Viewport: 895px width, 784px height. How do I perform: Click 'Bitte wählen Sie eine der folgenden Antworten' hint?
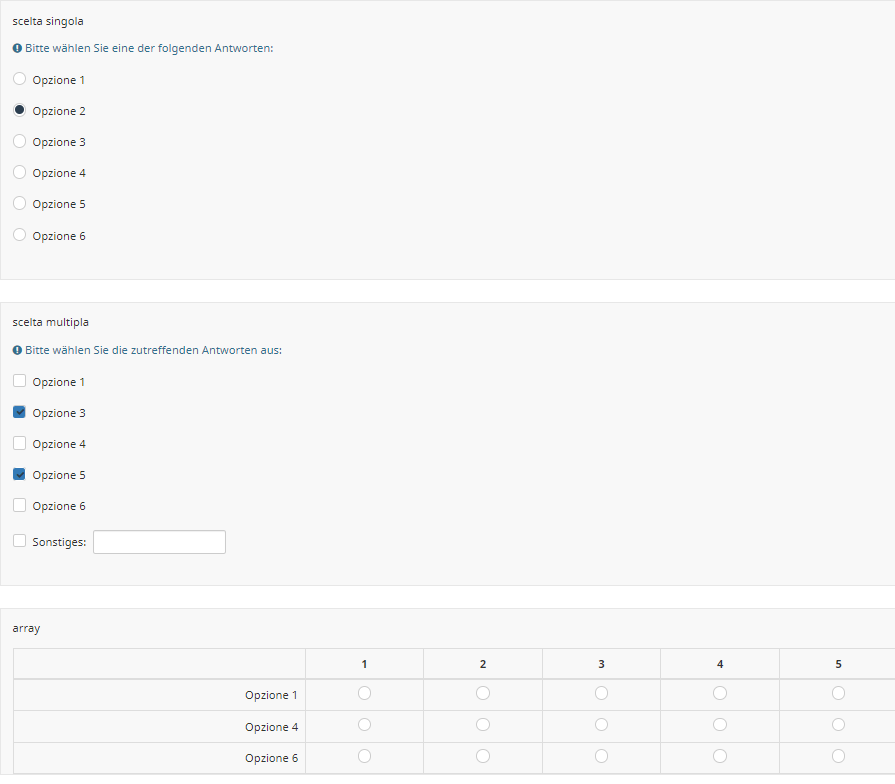pyautogui.click(x=149, y=49)
